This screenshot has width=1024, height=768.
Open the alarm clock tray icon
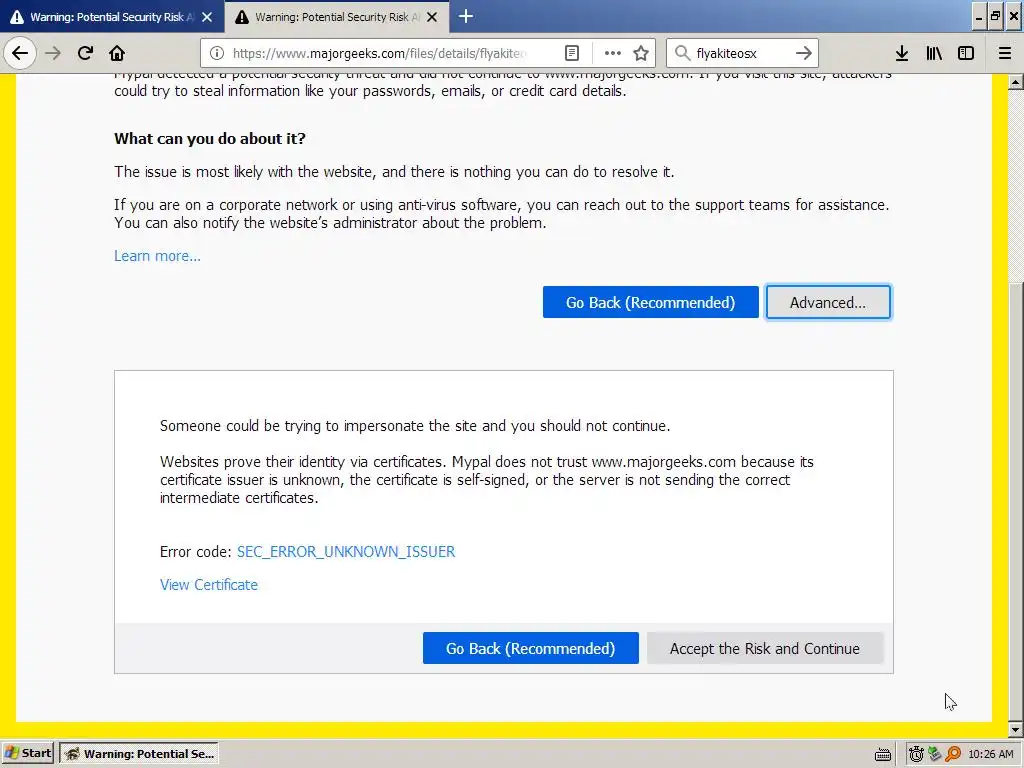pyautogui.click(x=916, y=754)
